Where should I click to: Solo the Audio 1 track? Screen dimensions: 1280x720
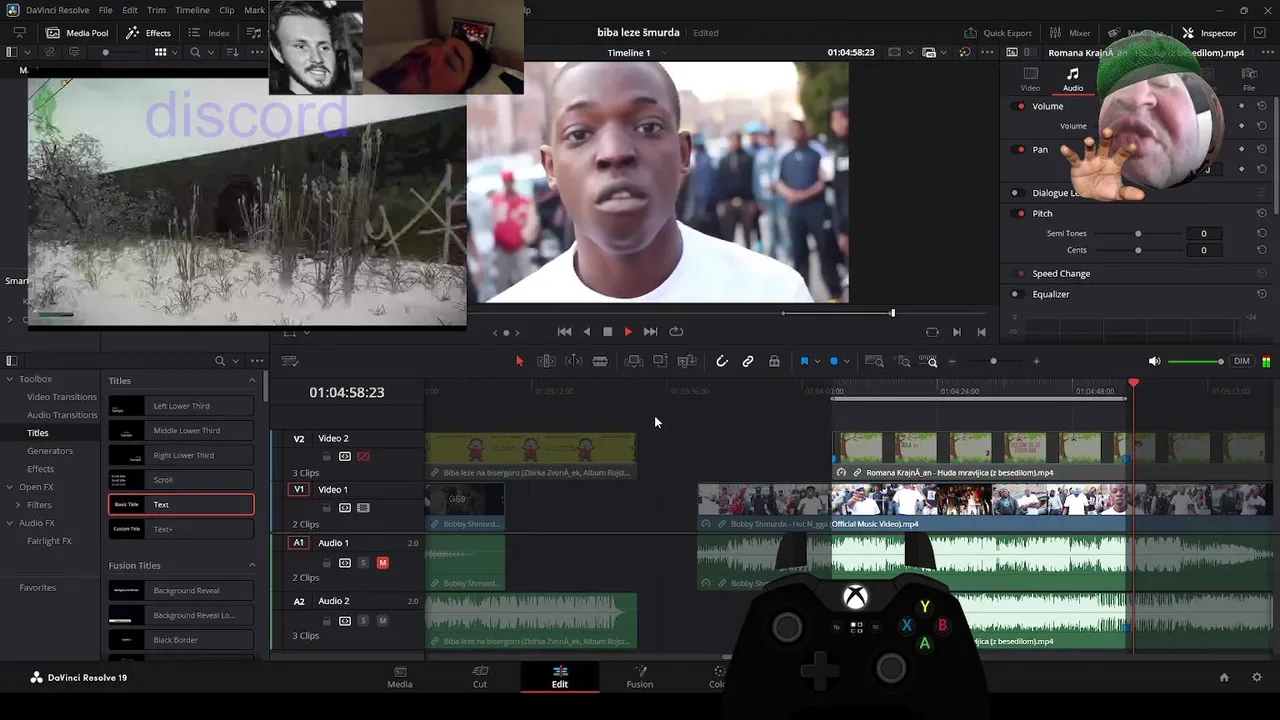coord(363,563)
